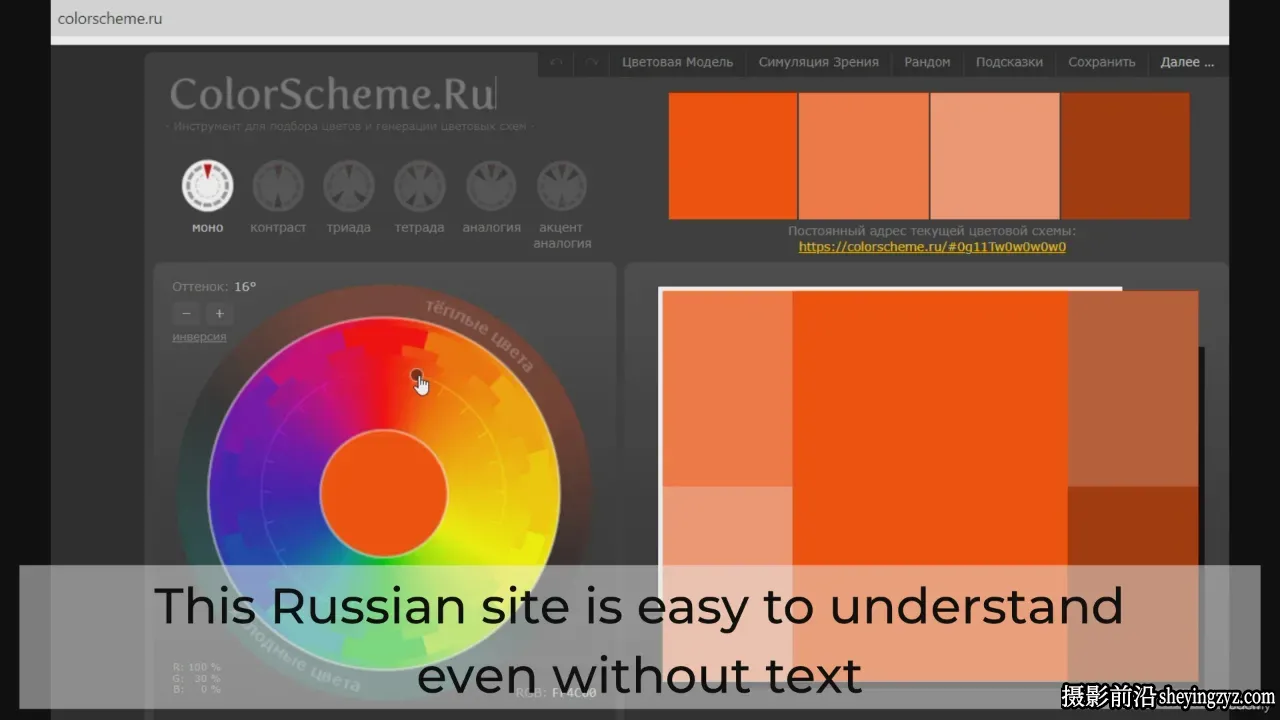
Task: Click the text Постоянный адрес текущей цветовой схемы
Action: coord(932,231)
